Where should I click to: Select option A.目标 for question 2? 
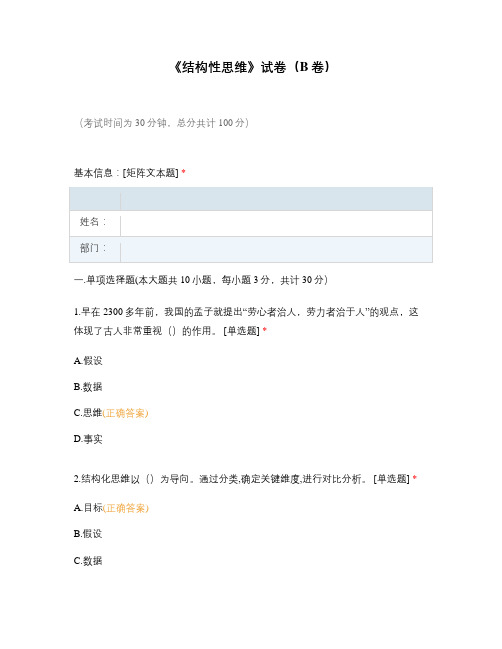(x=88, y=508)
